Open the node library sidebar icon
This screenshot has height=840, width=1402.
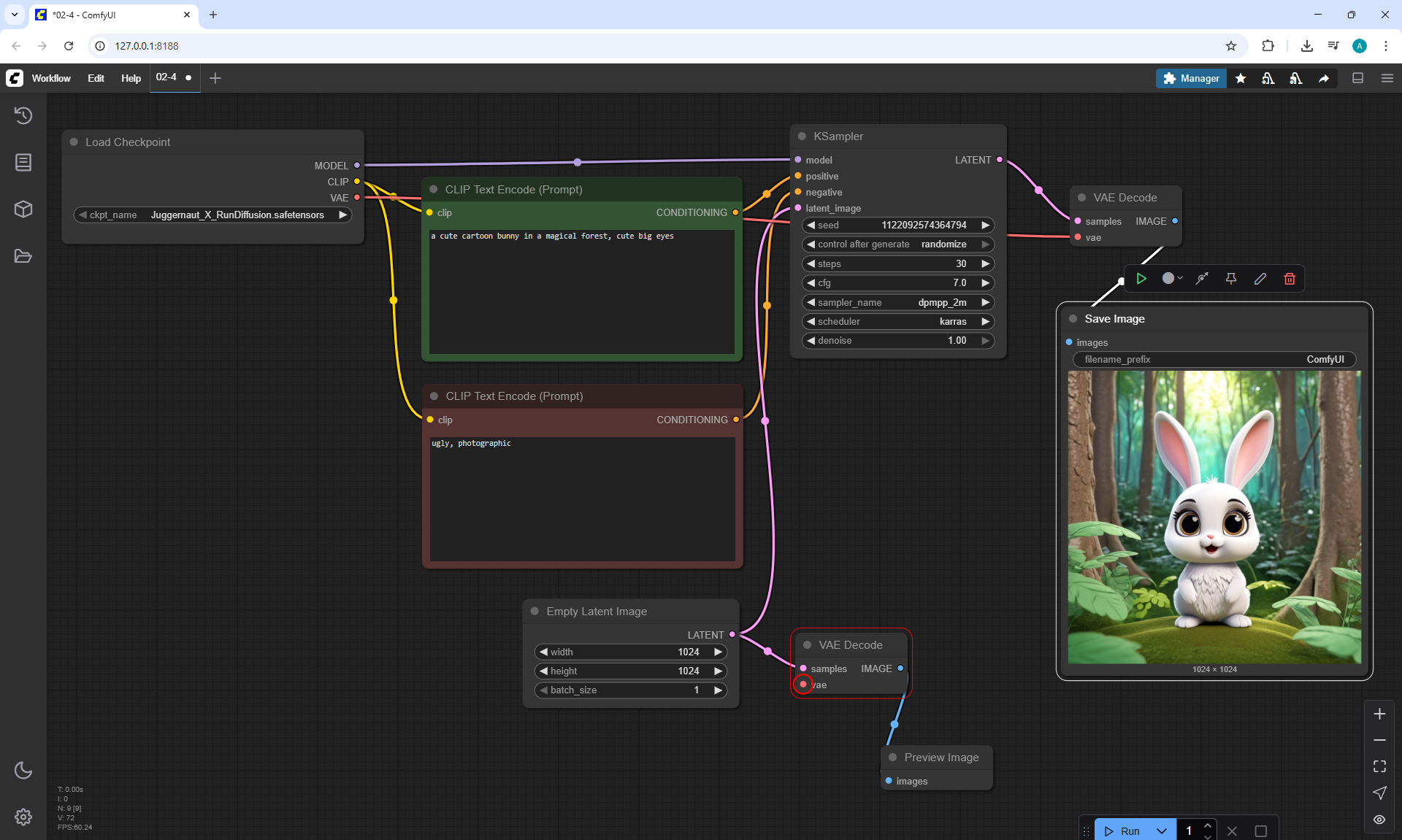(23, 162)
